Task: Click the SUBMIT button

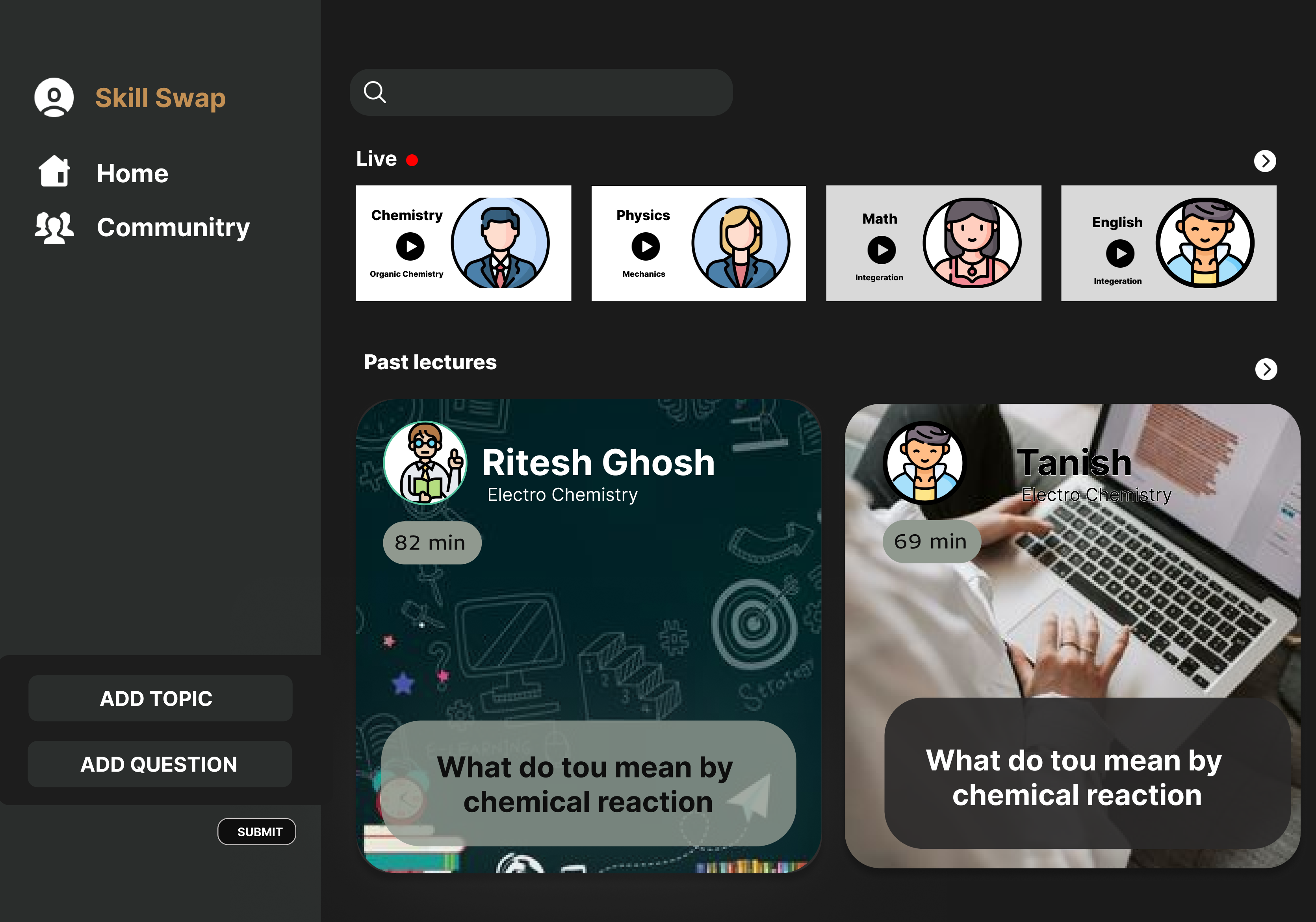Action: (257, 831)
